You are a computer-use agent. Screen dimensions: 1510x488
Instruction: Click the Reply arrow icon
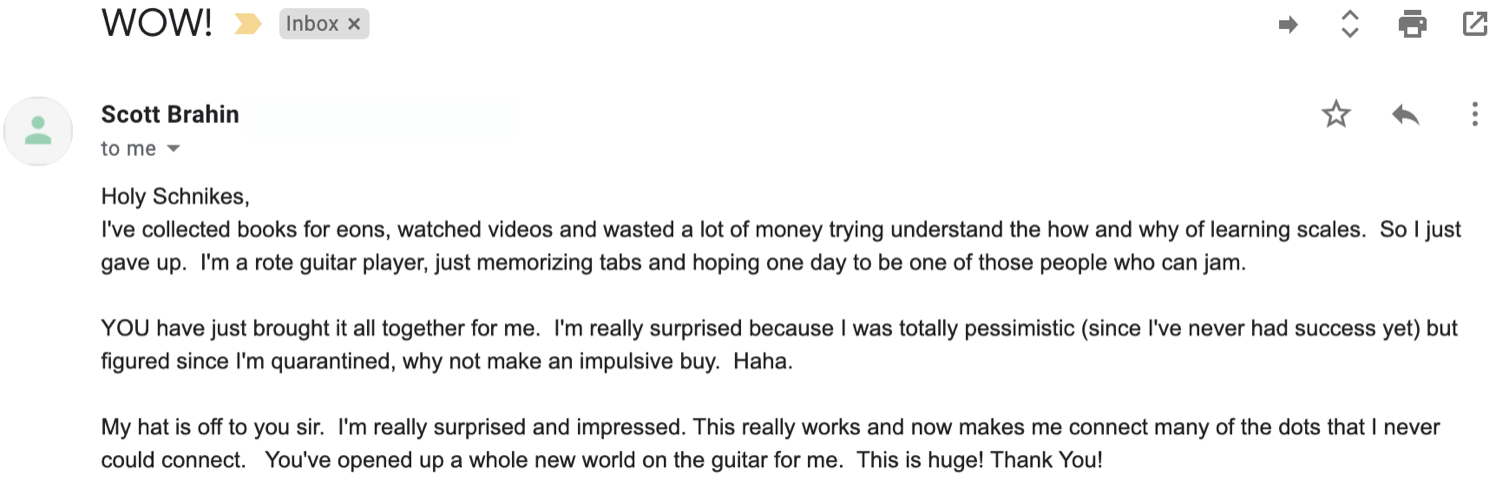[1406, 115]
